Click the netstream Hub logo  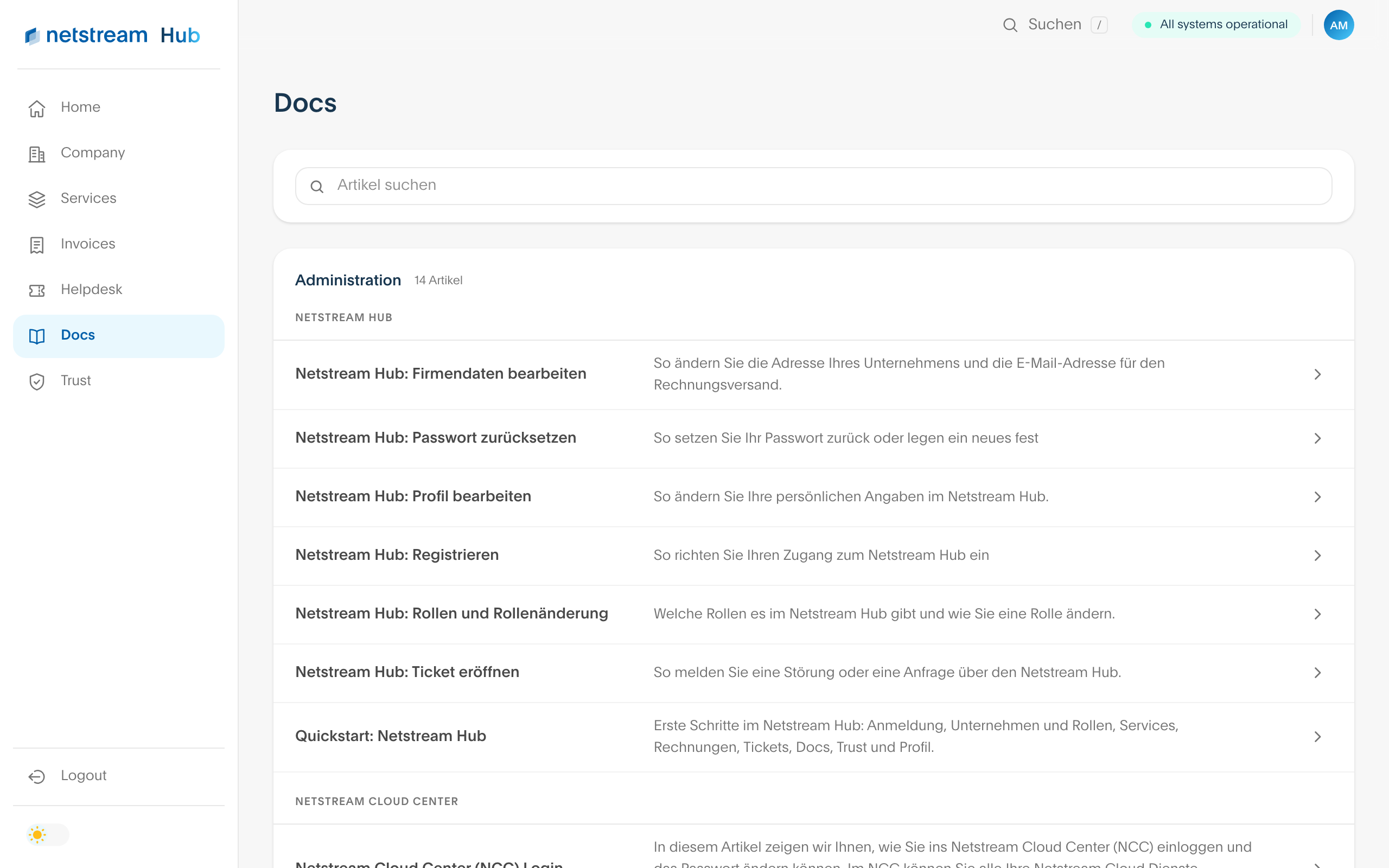[112, 36]
